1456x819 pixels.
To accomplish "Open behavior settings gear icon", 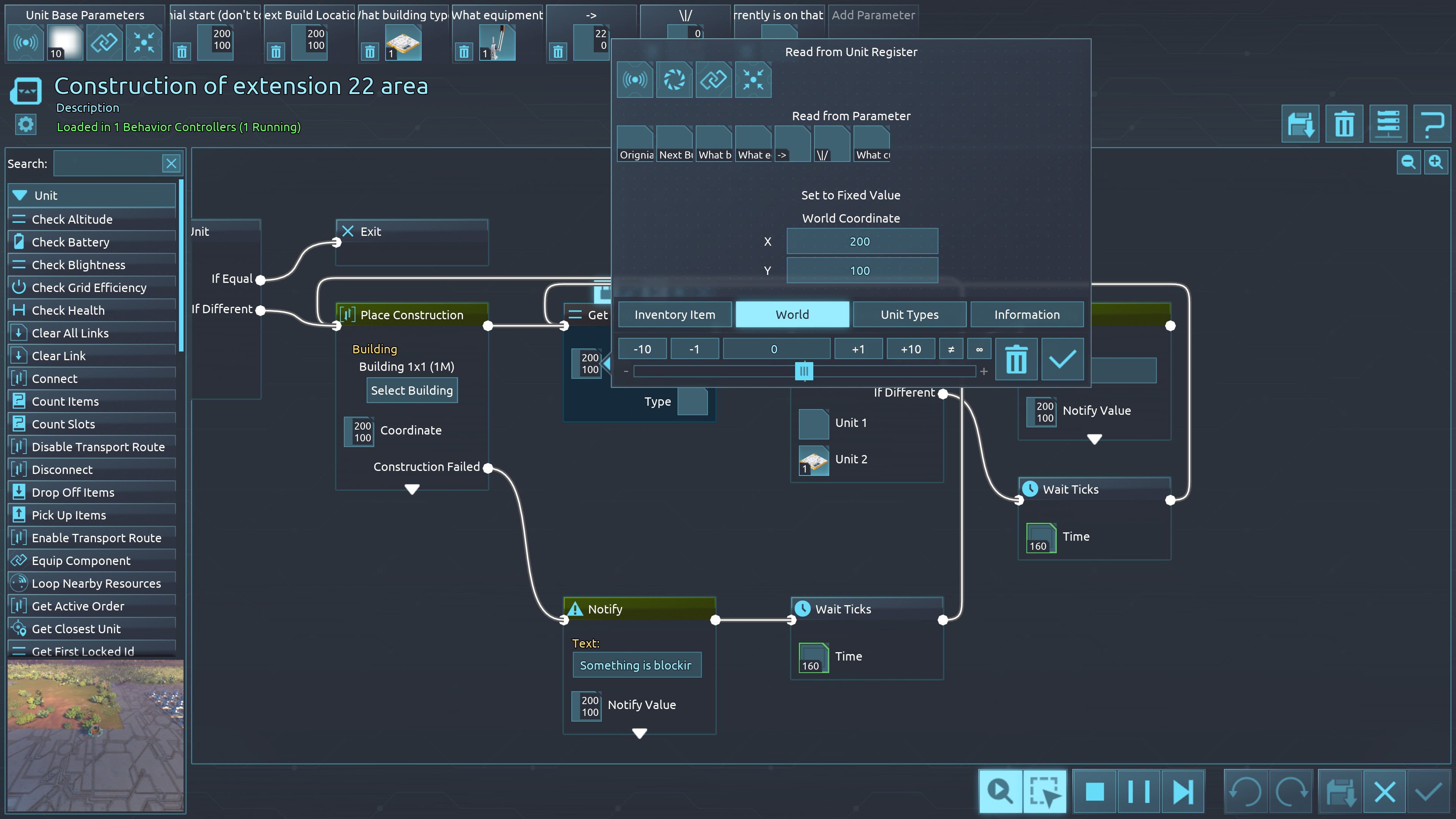I will tap(25, 124).
